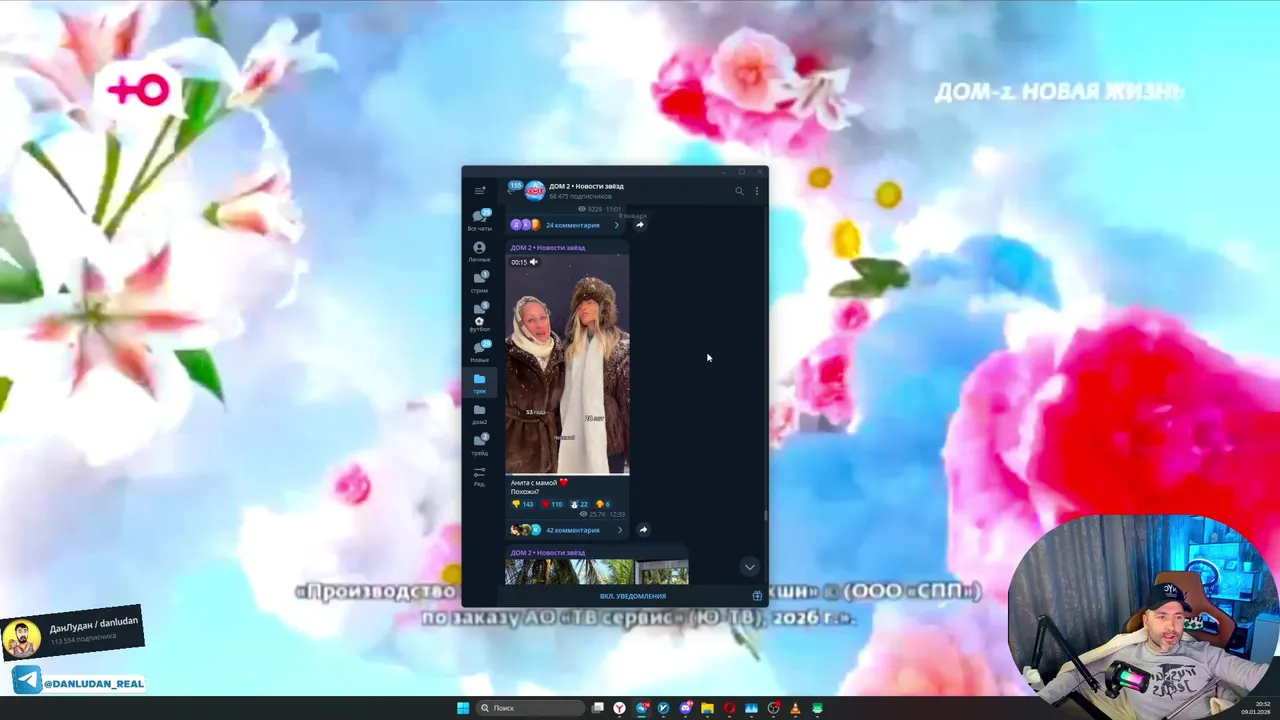Open the three-dot channel options menu

757,191
